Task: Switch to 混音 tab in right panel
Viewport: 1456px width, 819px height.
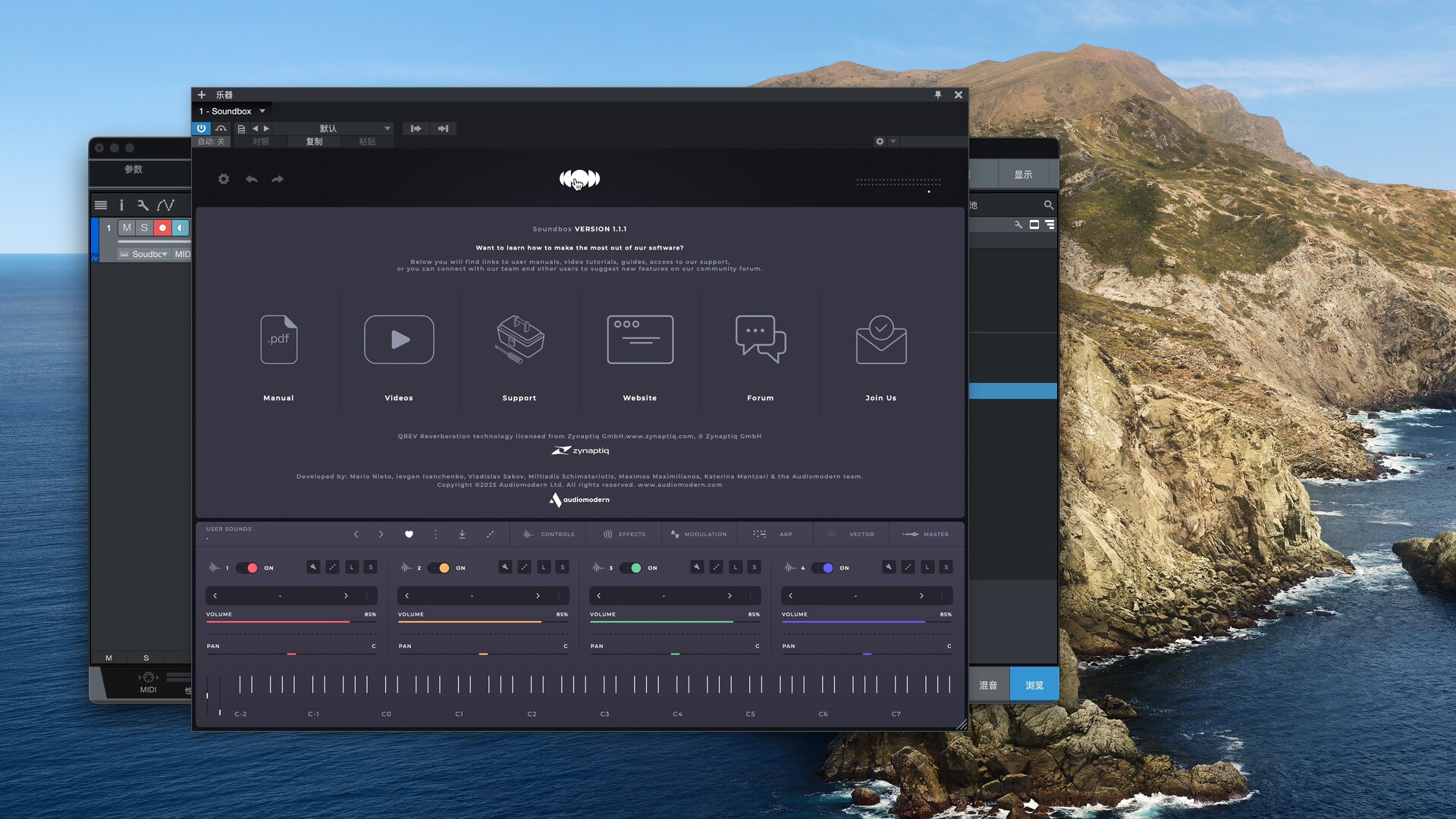Action: pos(988,686)
